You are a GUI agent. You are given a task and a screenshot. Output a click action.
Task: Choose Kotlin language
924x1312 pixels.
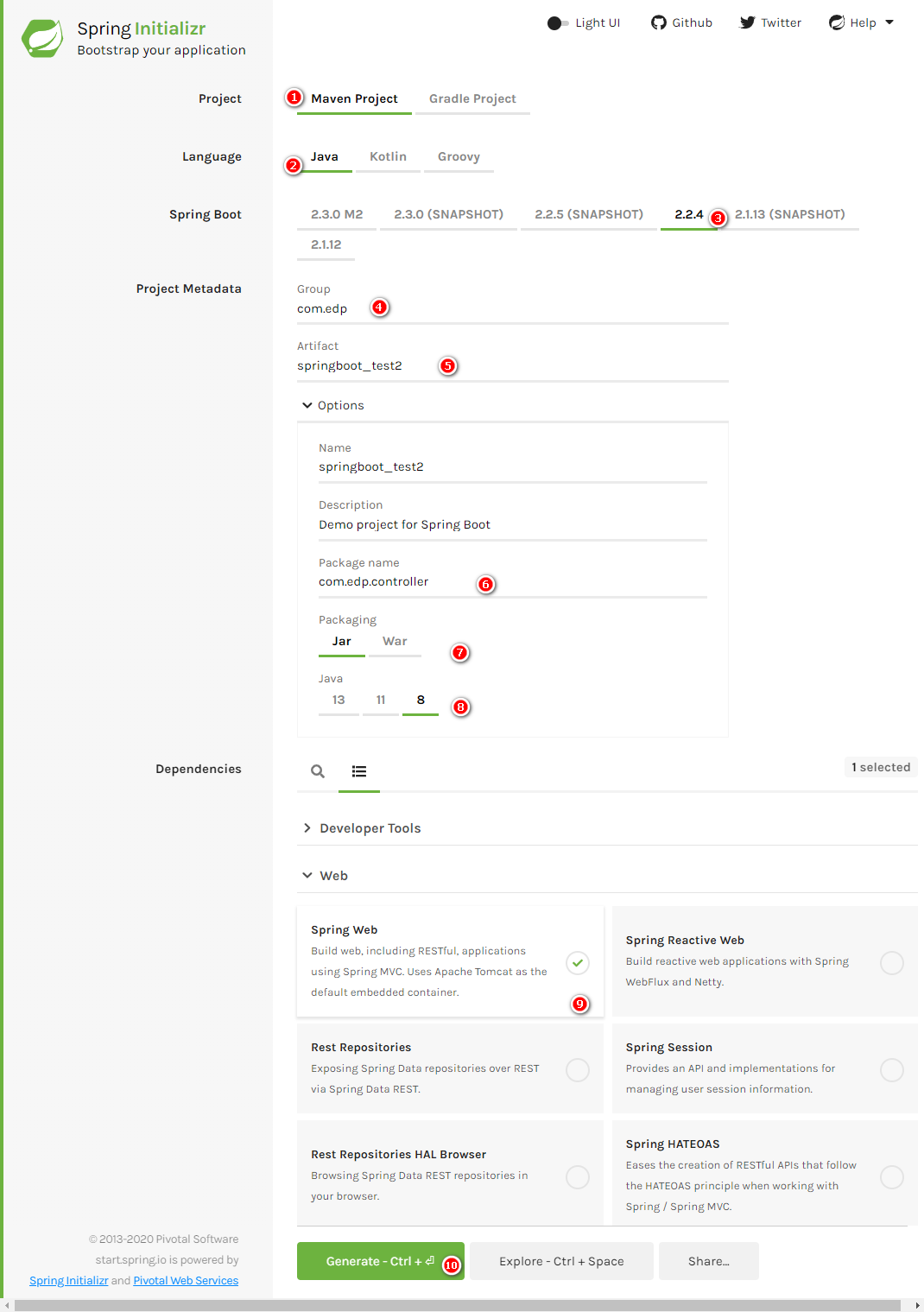[388, 156]
